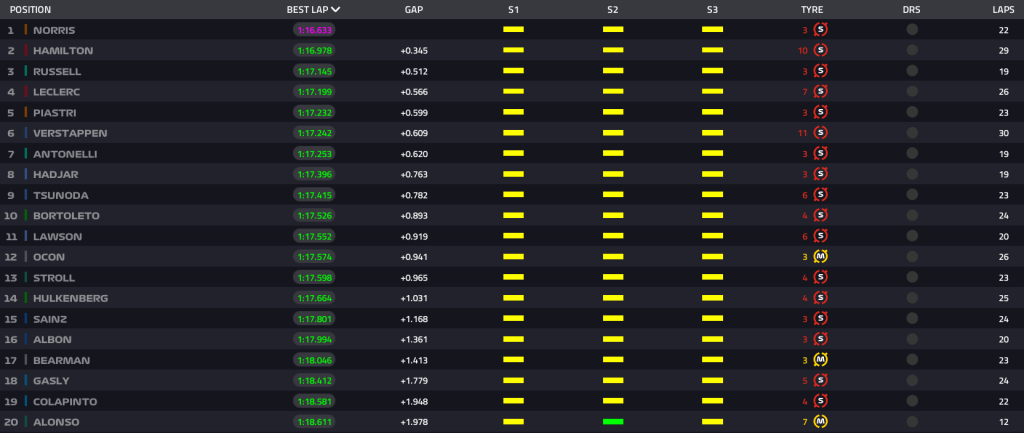The image size is (1024, 433).
Task: Click Bearman's medium tyre icon
Action: pos(821,360)
